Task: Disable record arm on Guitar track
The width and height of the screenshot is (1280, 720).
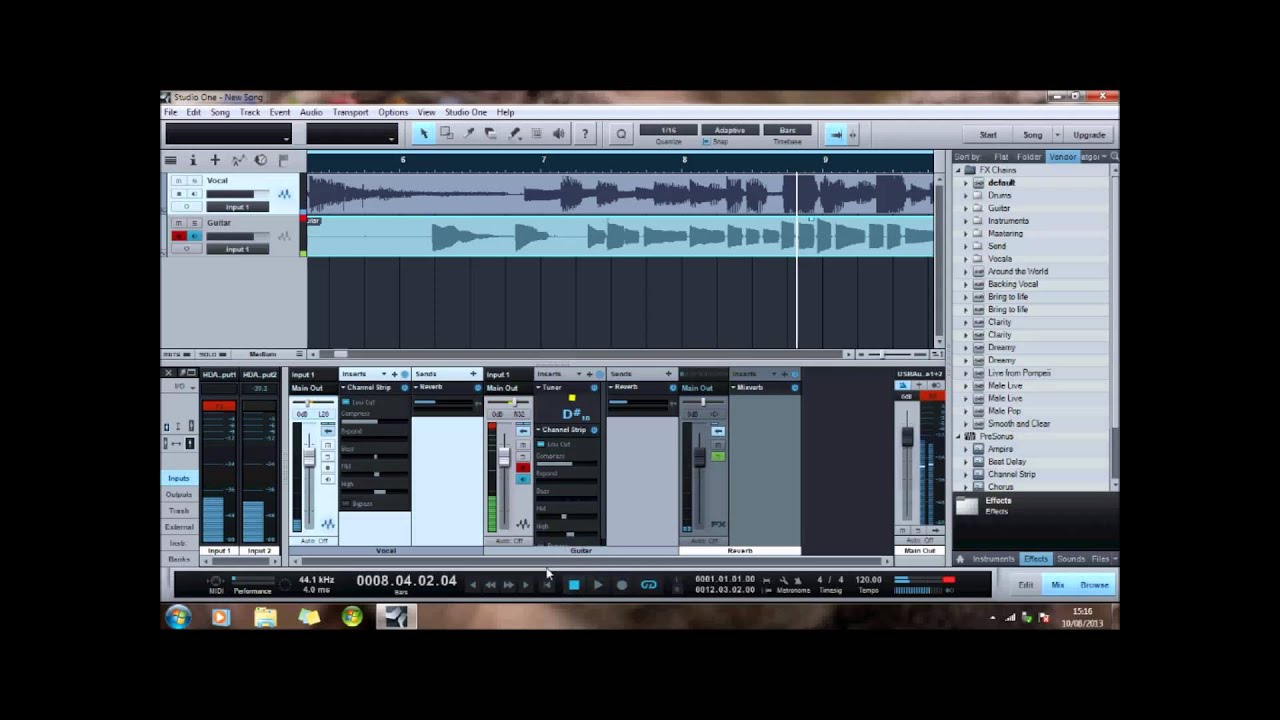Action: pos(179,236)
